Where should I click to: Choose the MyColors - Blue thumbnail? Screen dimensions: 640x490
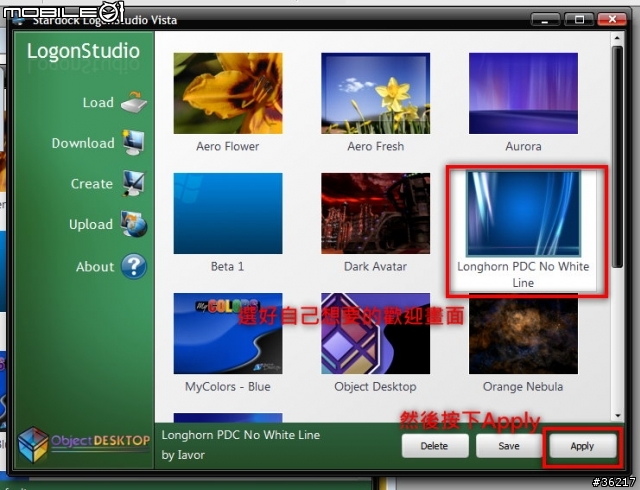pos(228,333)
